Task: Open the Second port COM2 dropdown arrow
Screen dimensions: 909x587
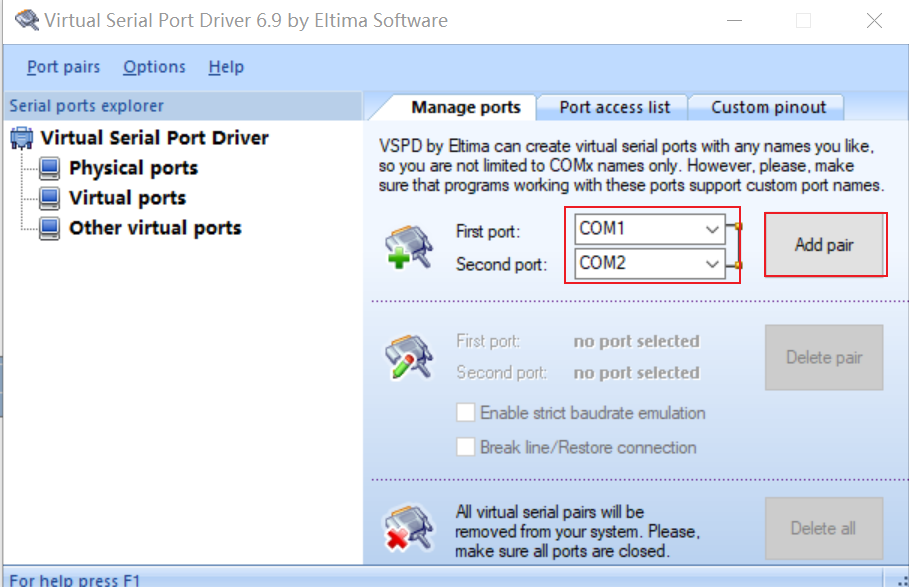Action: 712,264
